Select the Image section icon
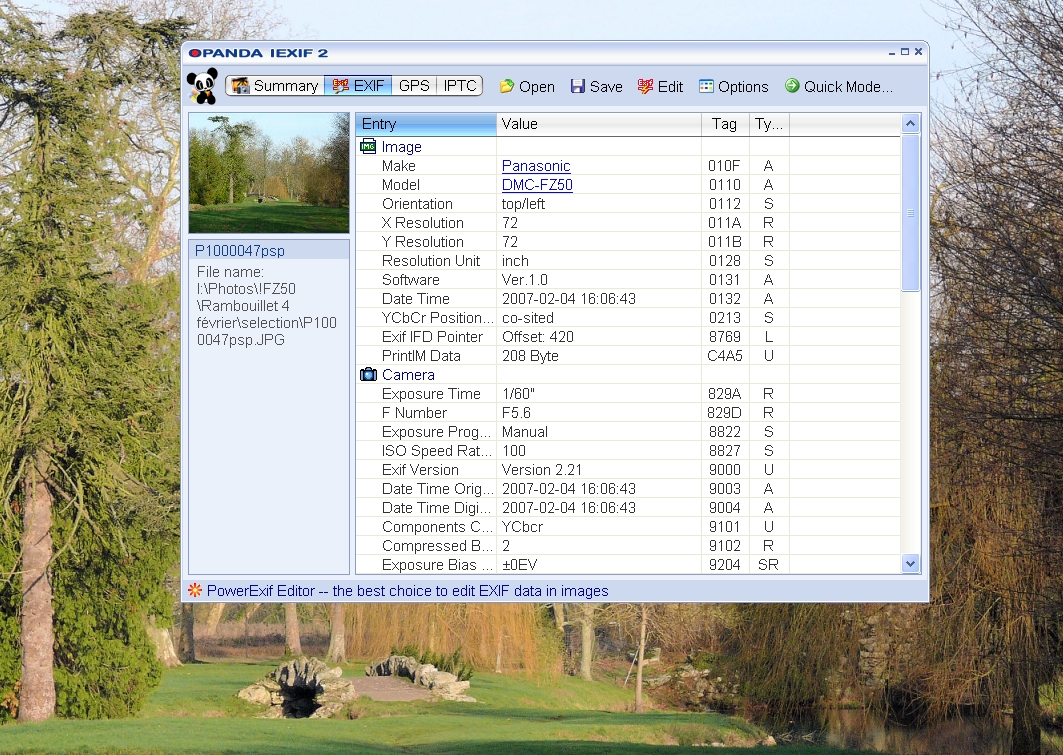This screenshot has height=755, width=1063. point(368,147)
